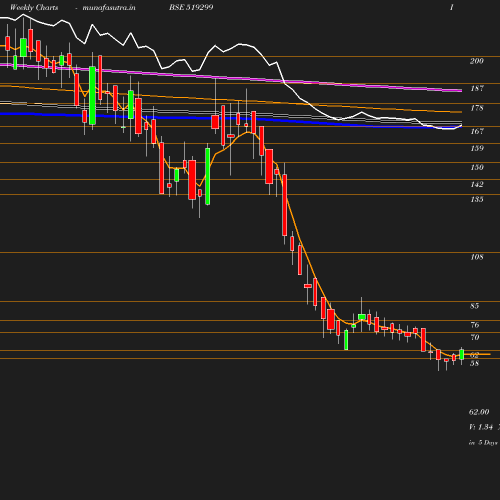The image size is (500, 500).
Task: Select the 142 price level label
Action: tap(477, 184)
